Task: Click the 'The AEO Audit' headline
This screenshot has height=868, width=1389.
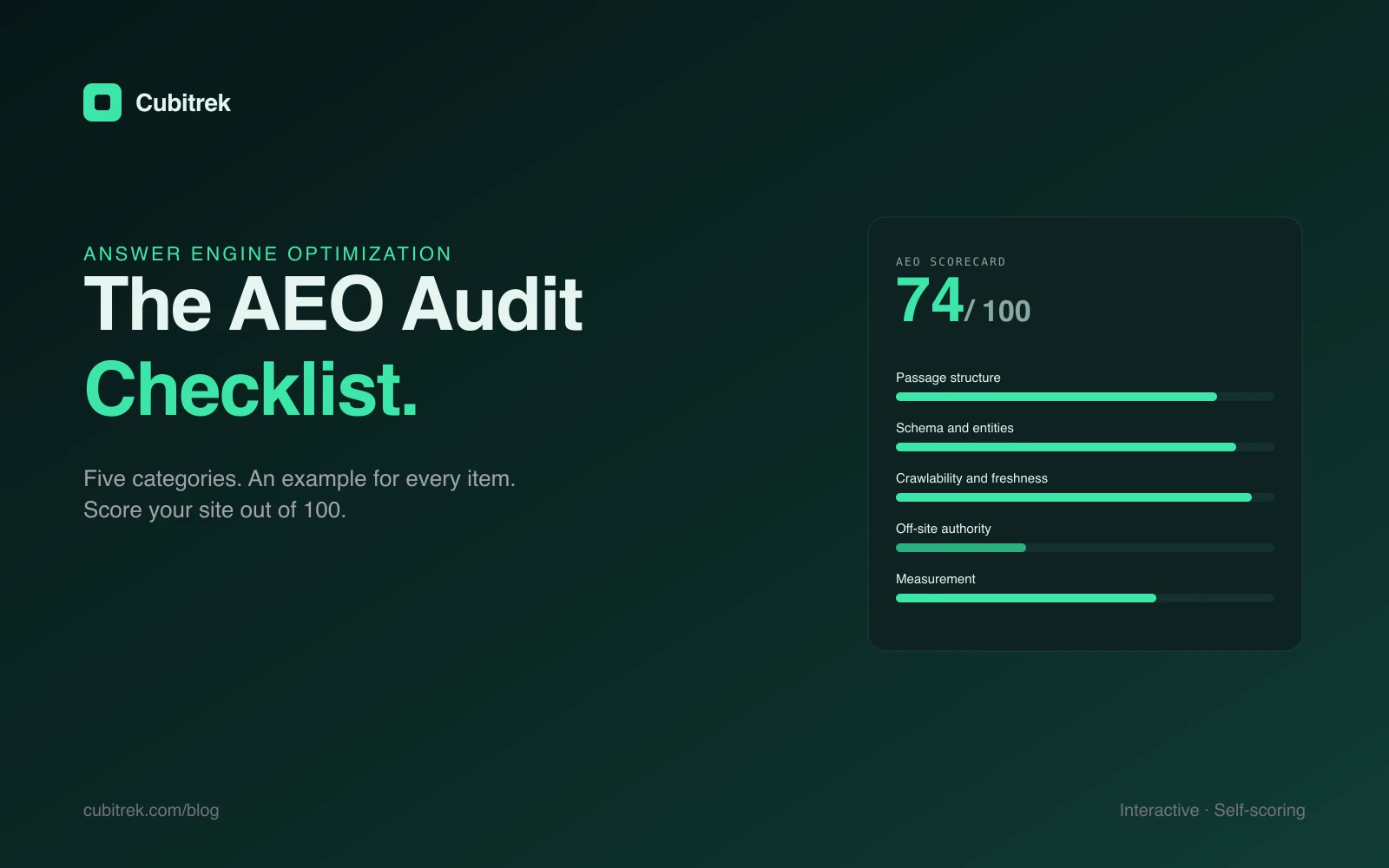Action: pyautogui.click(x=333, y=304)
